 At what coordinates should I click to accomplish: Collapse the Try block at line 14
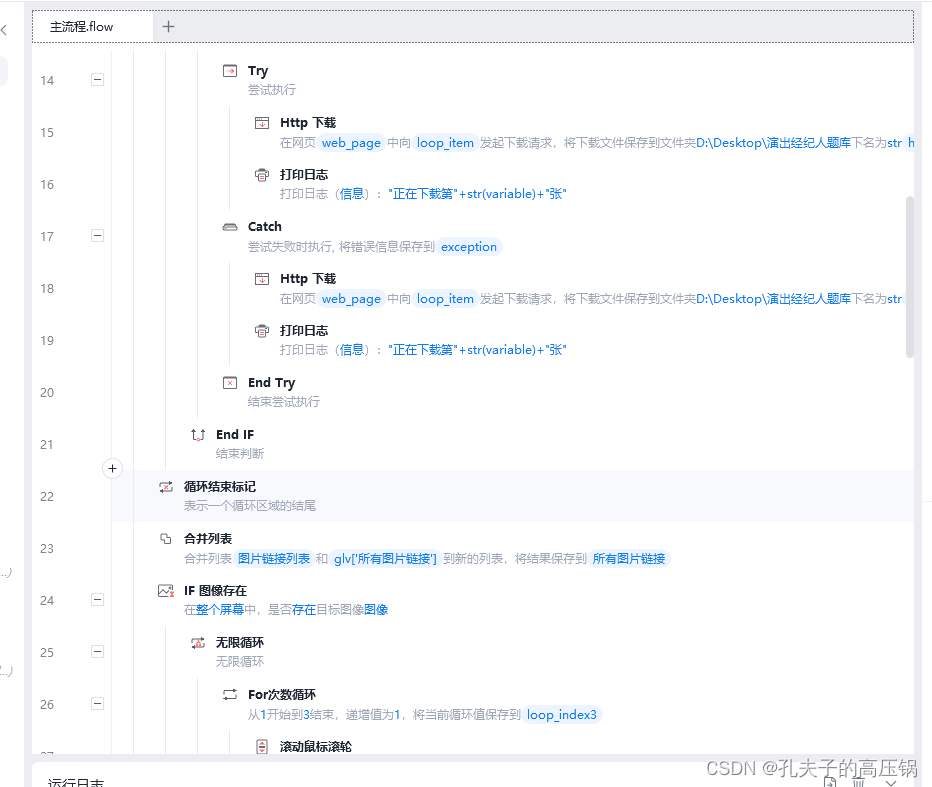[97, 80]
